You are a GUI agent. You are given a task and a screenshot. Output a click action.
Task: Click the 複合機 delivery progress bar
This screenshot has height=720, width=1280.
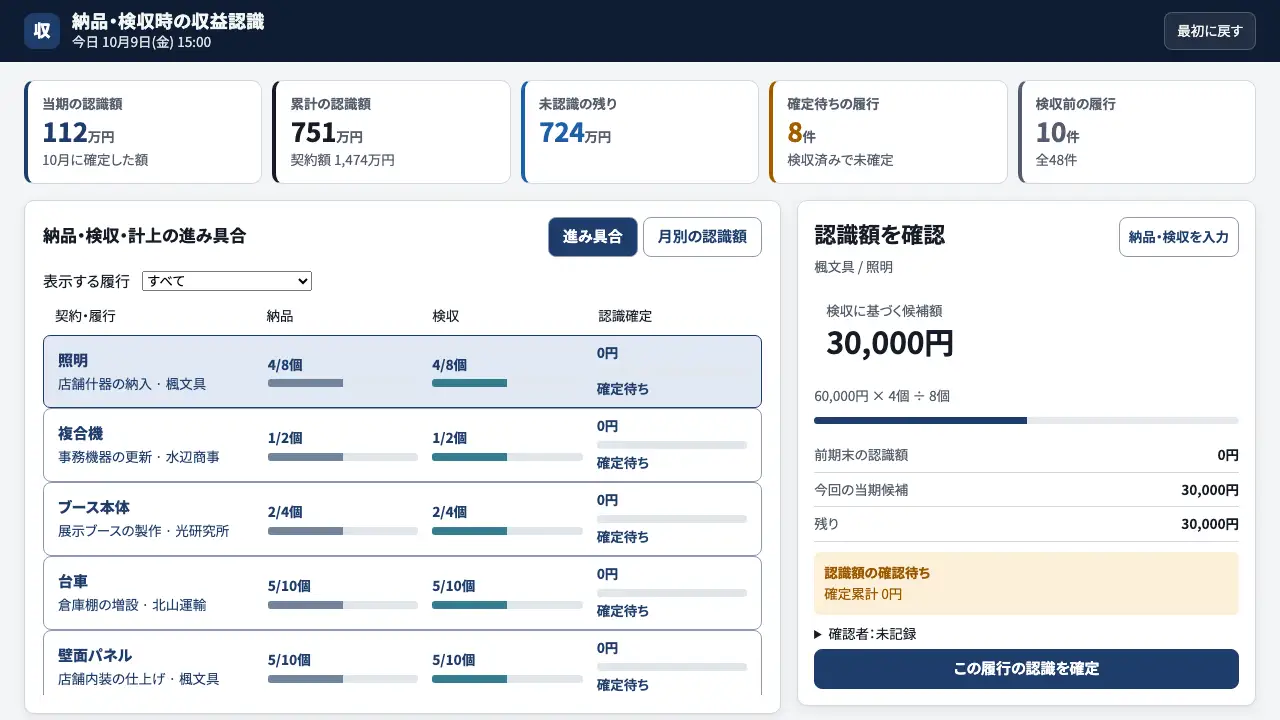click(343, 457)
